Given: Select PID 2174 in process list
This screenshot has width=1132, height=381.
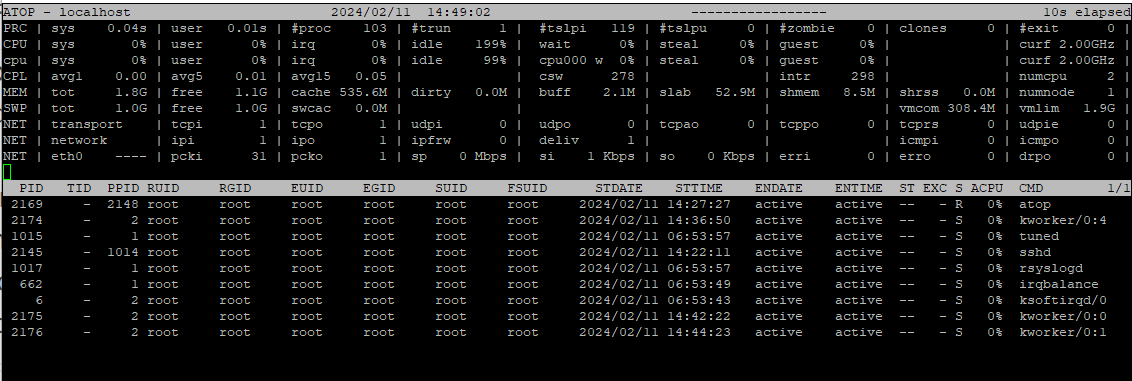Looking at the screenshot, I should [x=27, y=220].
